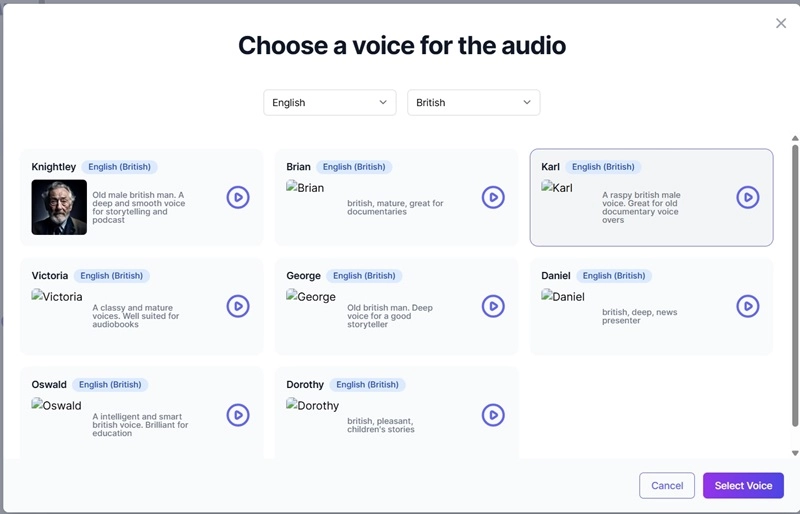
Task: Cancel the voice selection dialog
Action: 667,485
